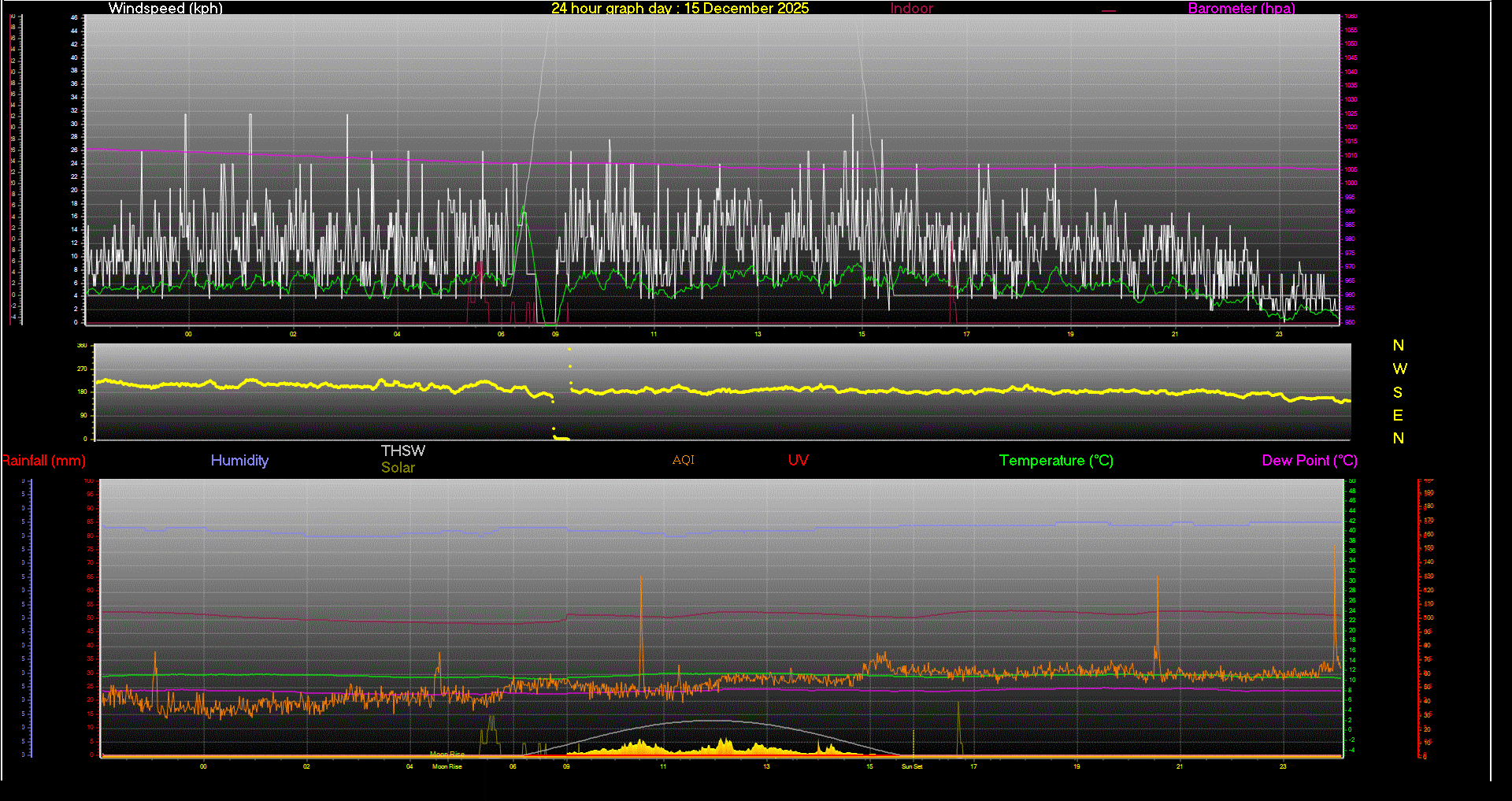
Task: Expand the wind direction panel
Action: pos(721,391)
